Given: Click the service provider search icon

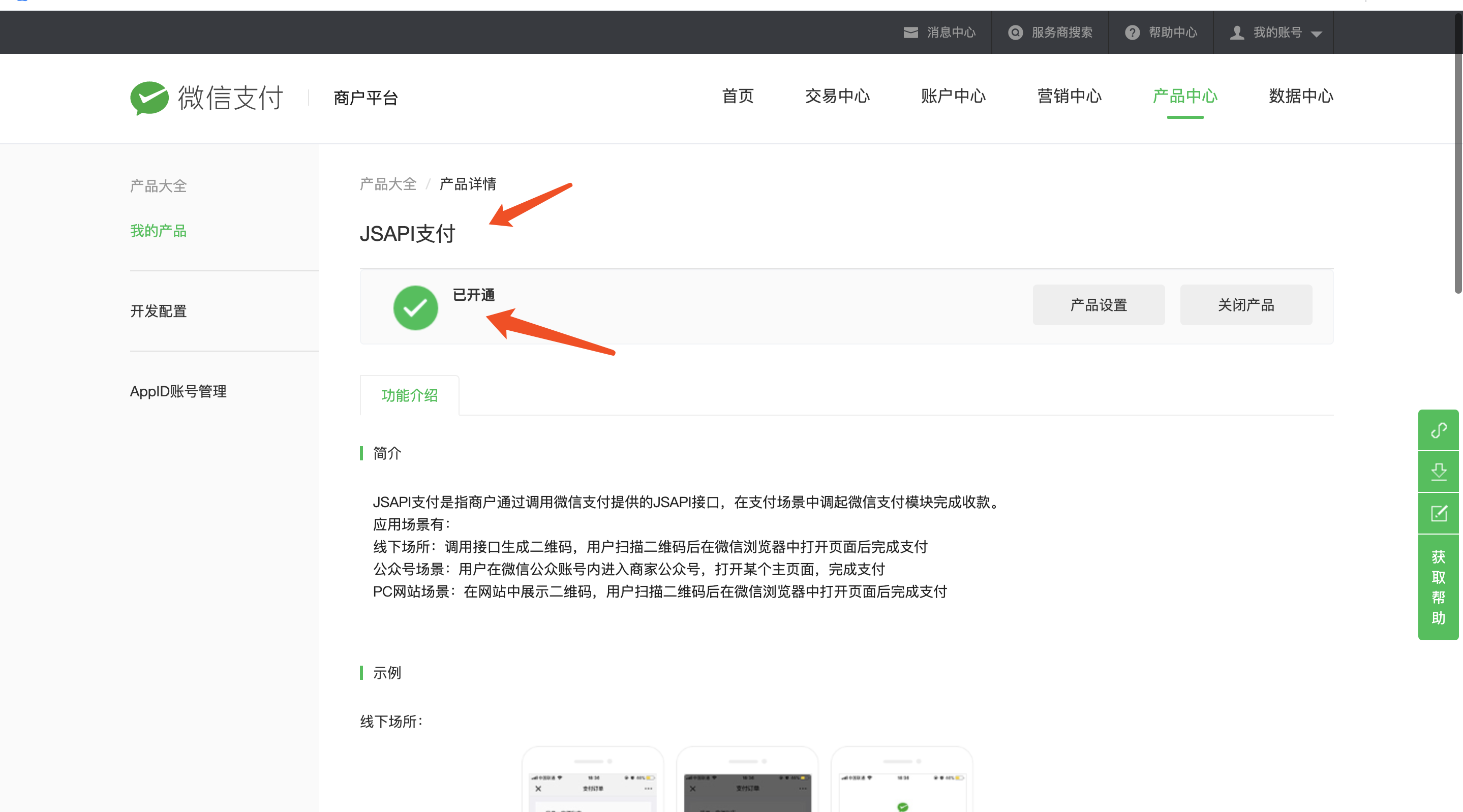Looking at the screenshot, I should pos(1015,33).
